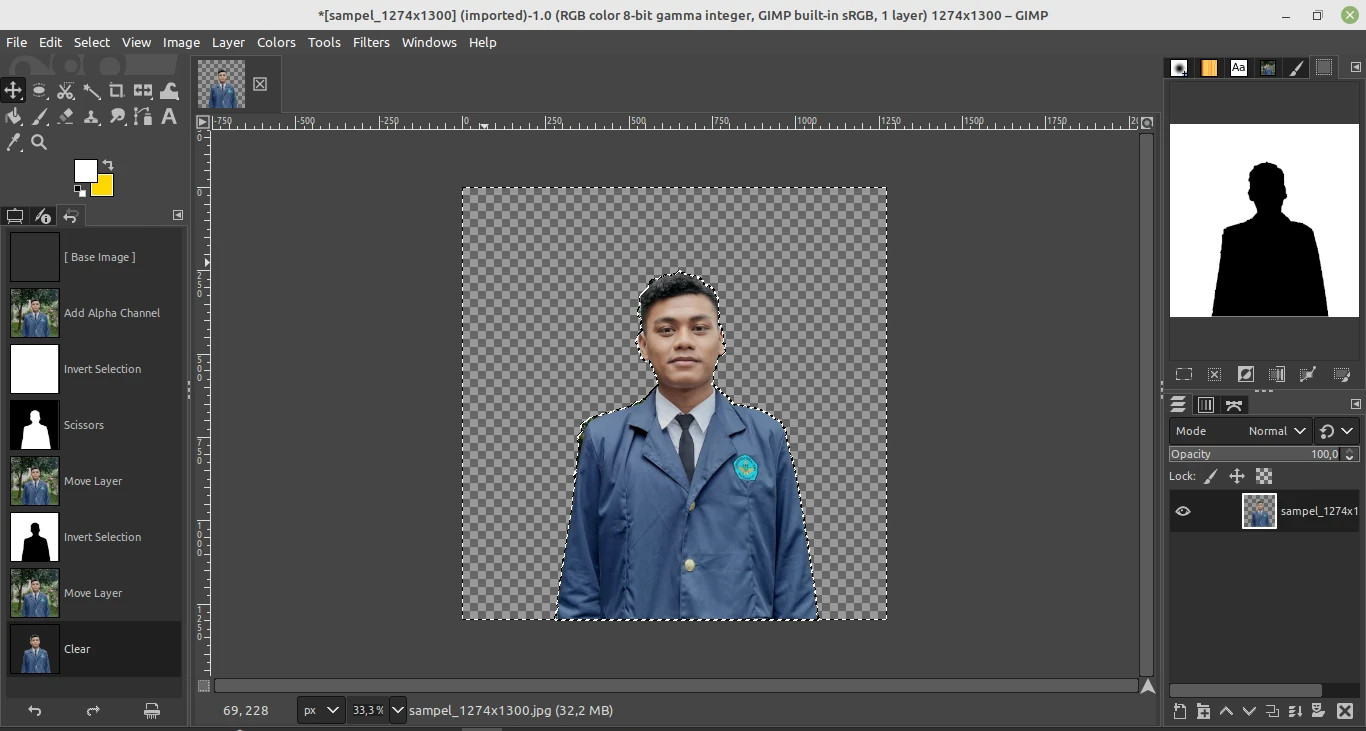Toggle visibility eye of sampel layer
The height and width of the screenshot is (731, 1366).
pos(1183,511)
